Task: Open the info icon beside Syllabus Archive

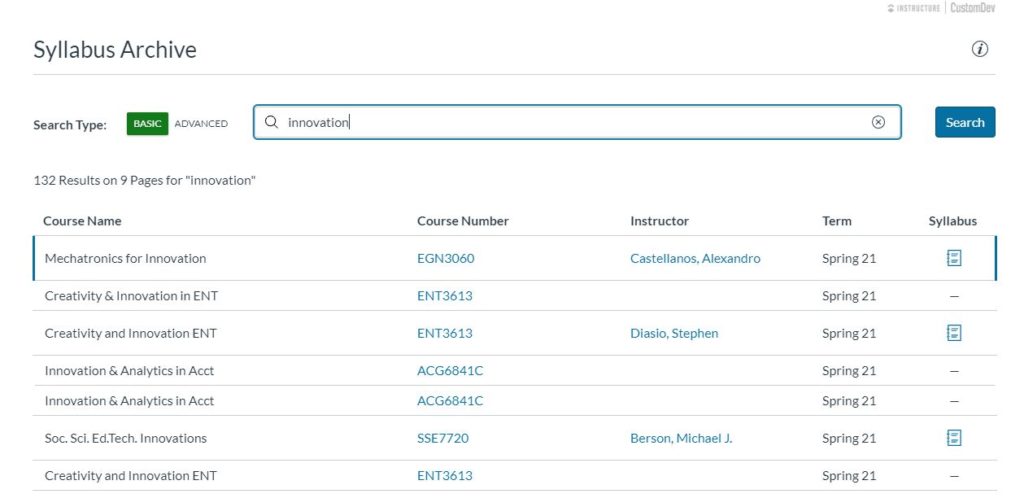Action: click(x=980, y=49)
